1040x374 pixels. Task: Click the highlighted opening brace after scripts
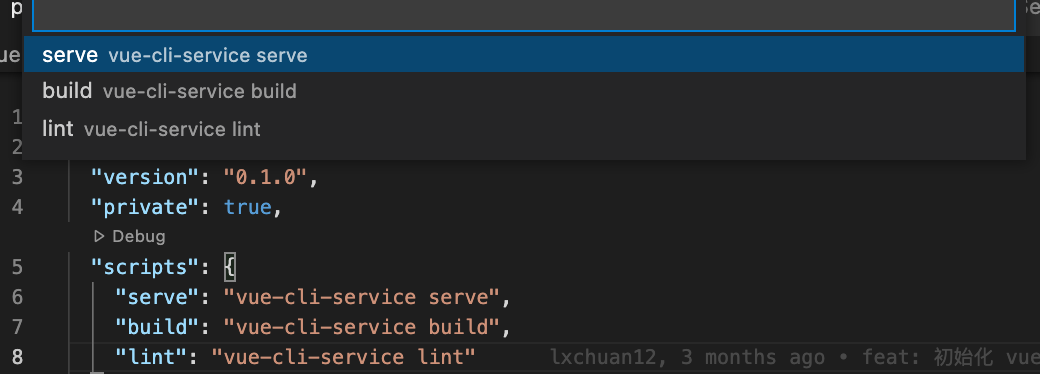tap(229, 267)
